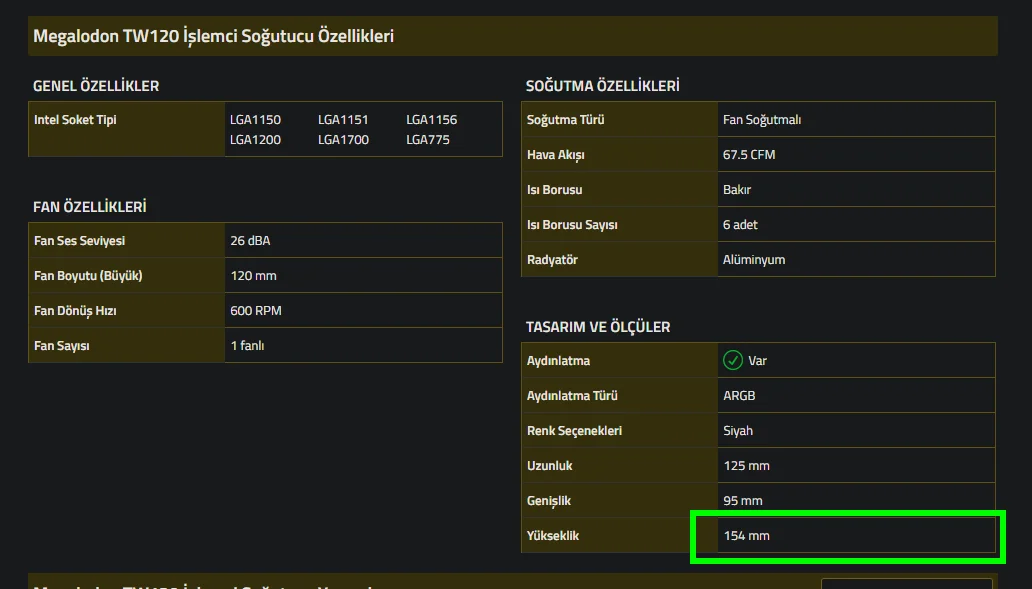Click the Intel Soket Tipi label

[x=75, y=120]
